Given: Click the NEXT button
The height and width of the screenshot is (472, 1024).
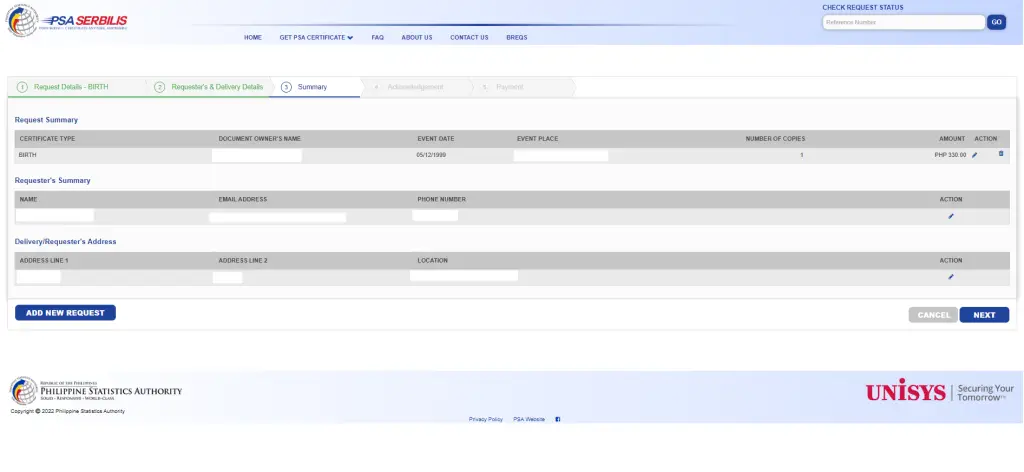Looking at the screenshot, I should pyautogui.click(x=984, y=315).
